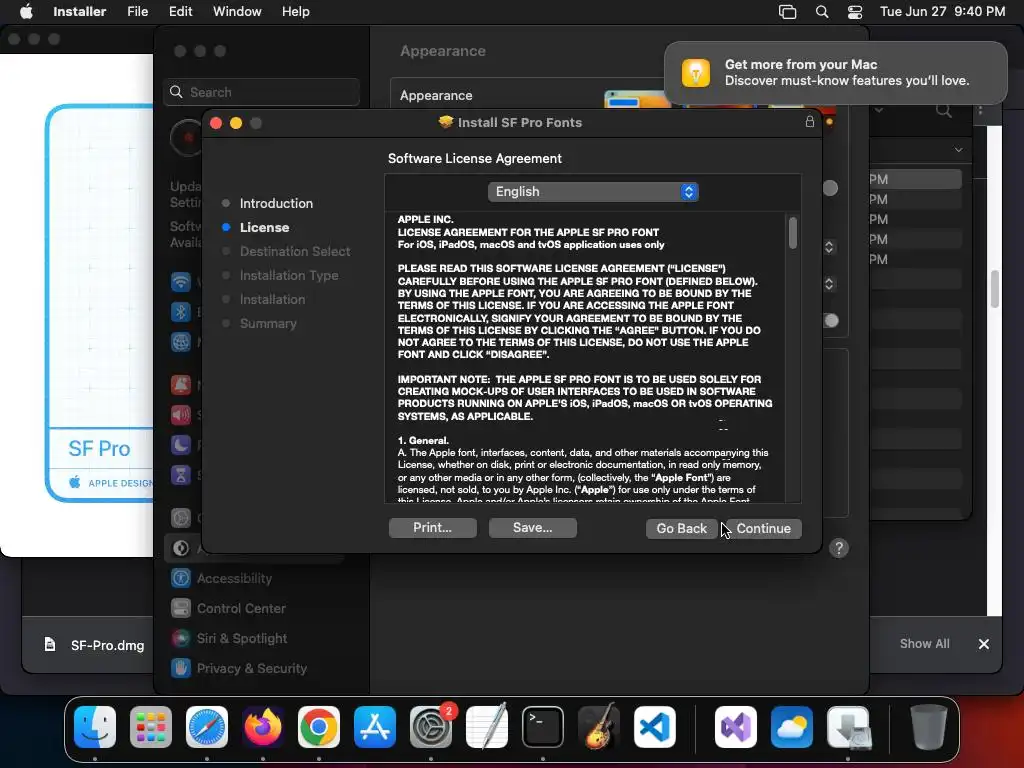The image size is (1024, 768).
Task: Click the Control Center icon in settings sidebar
Action: tap(181, 608)
